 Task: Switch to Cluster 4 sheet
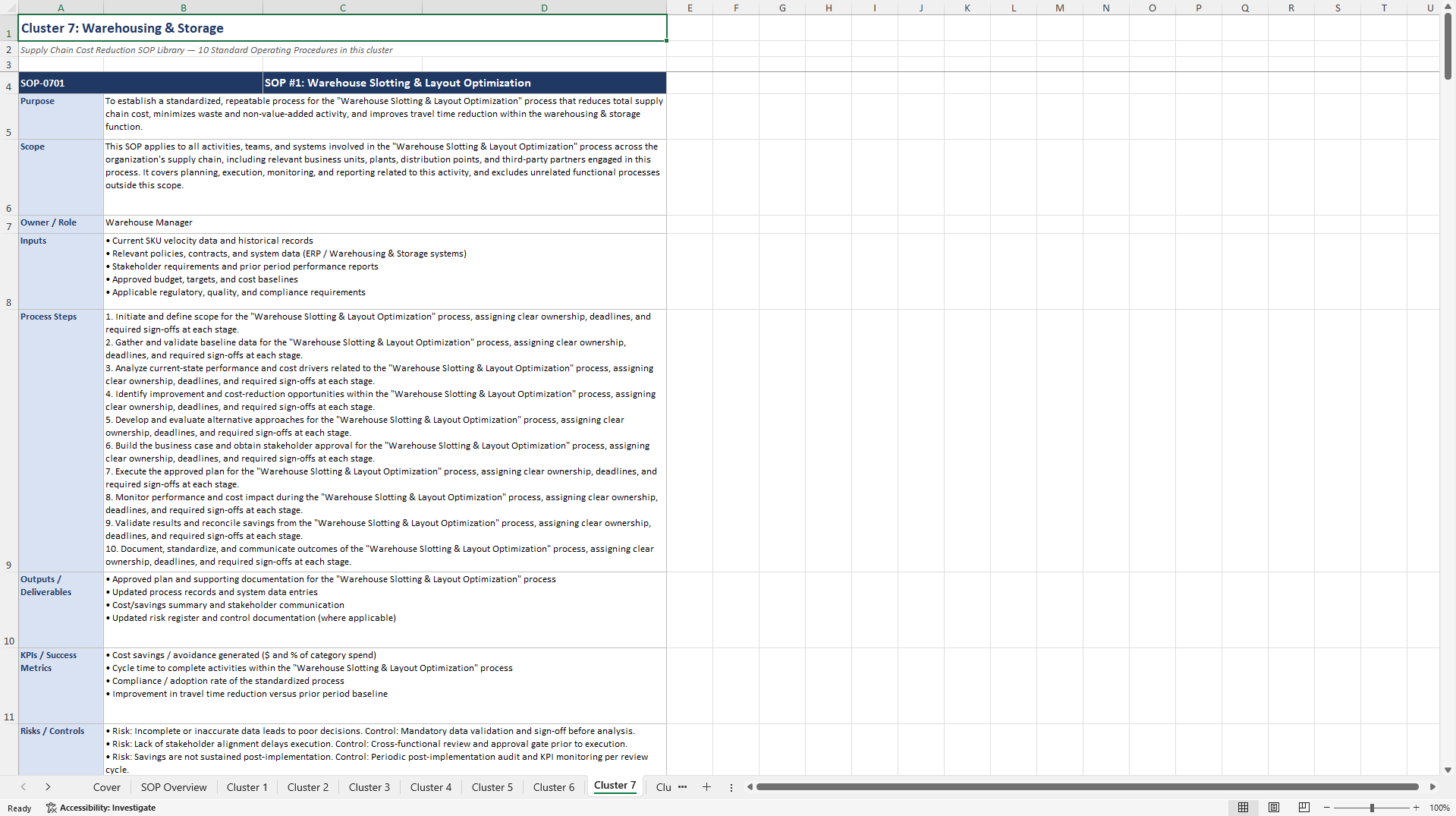tap(431, 787)
